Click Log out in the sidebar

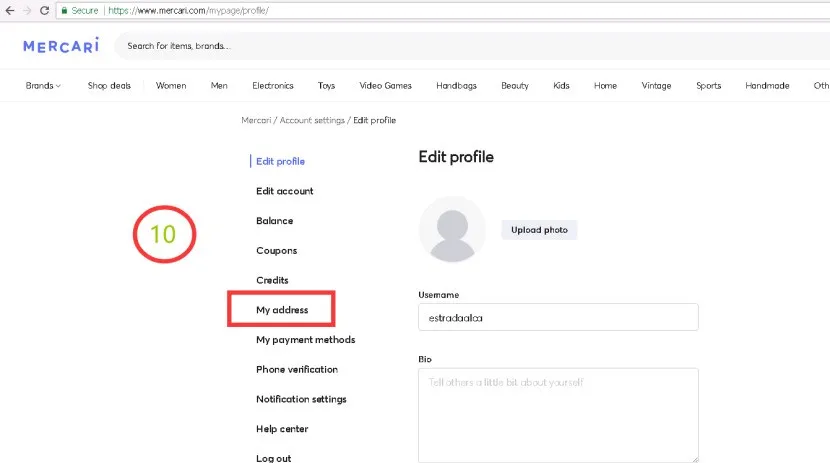(x=274, y=458)
